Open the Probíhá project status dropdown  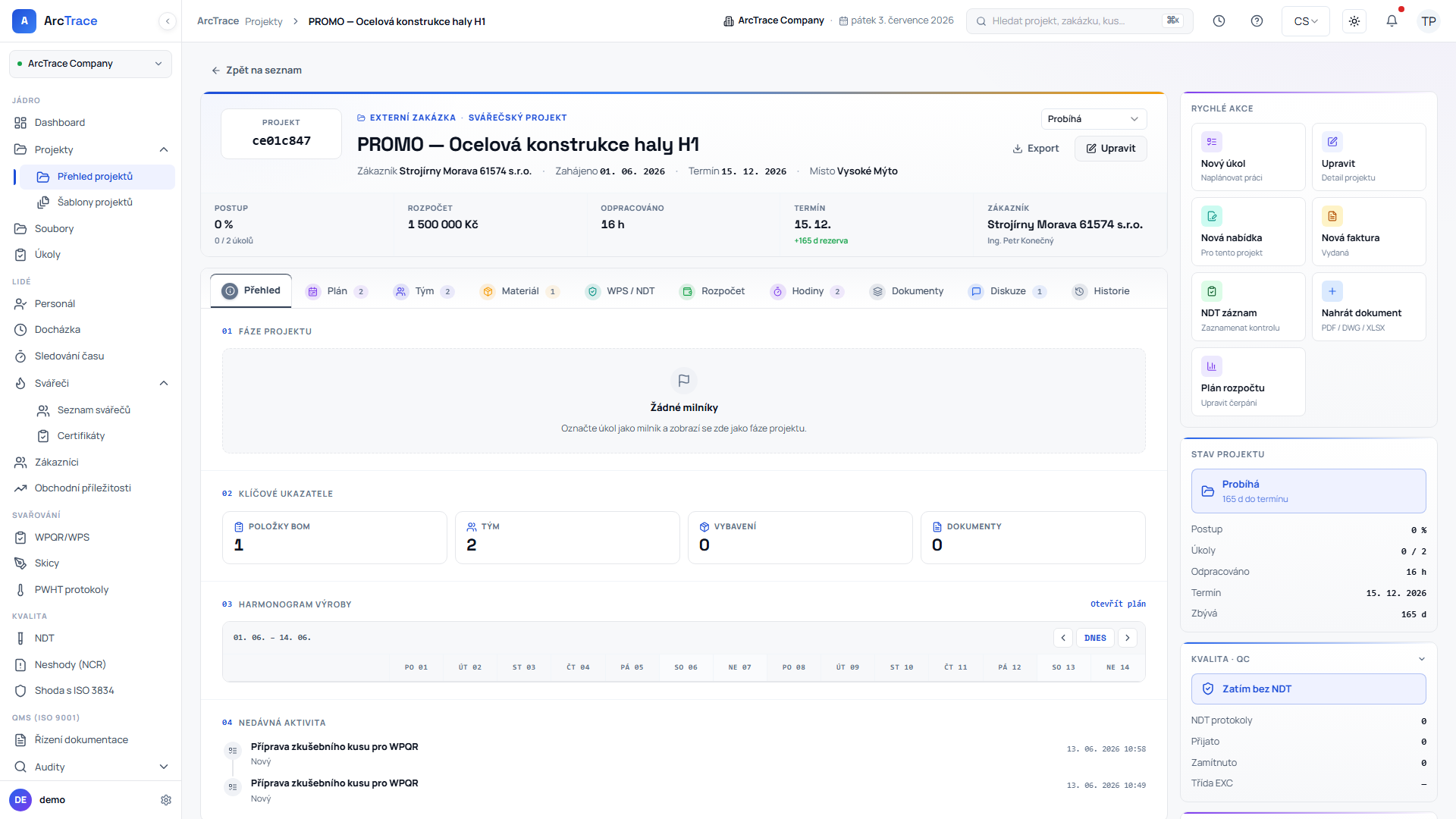pyautogui.click(x=1094, y=119)
